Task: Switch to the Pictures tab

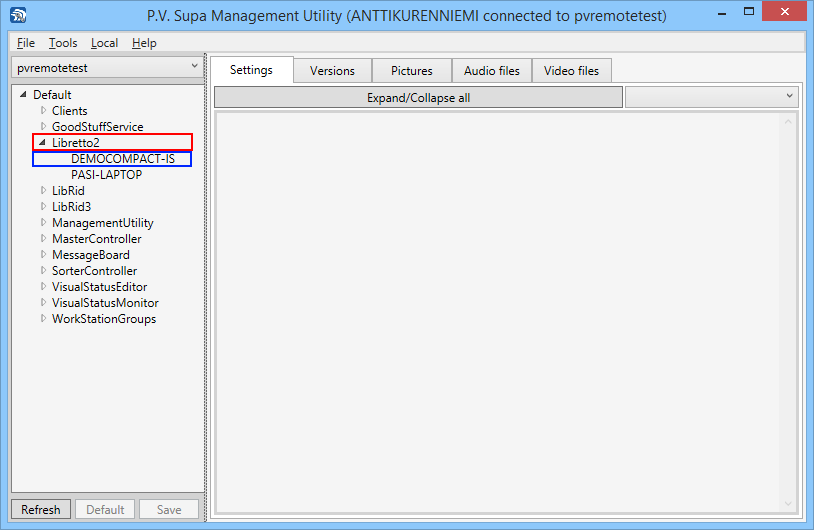Action: [412, 71]
